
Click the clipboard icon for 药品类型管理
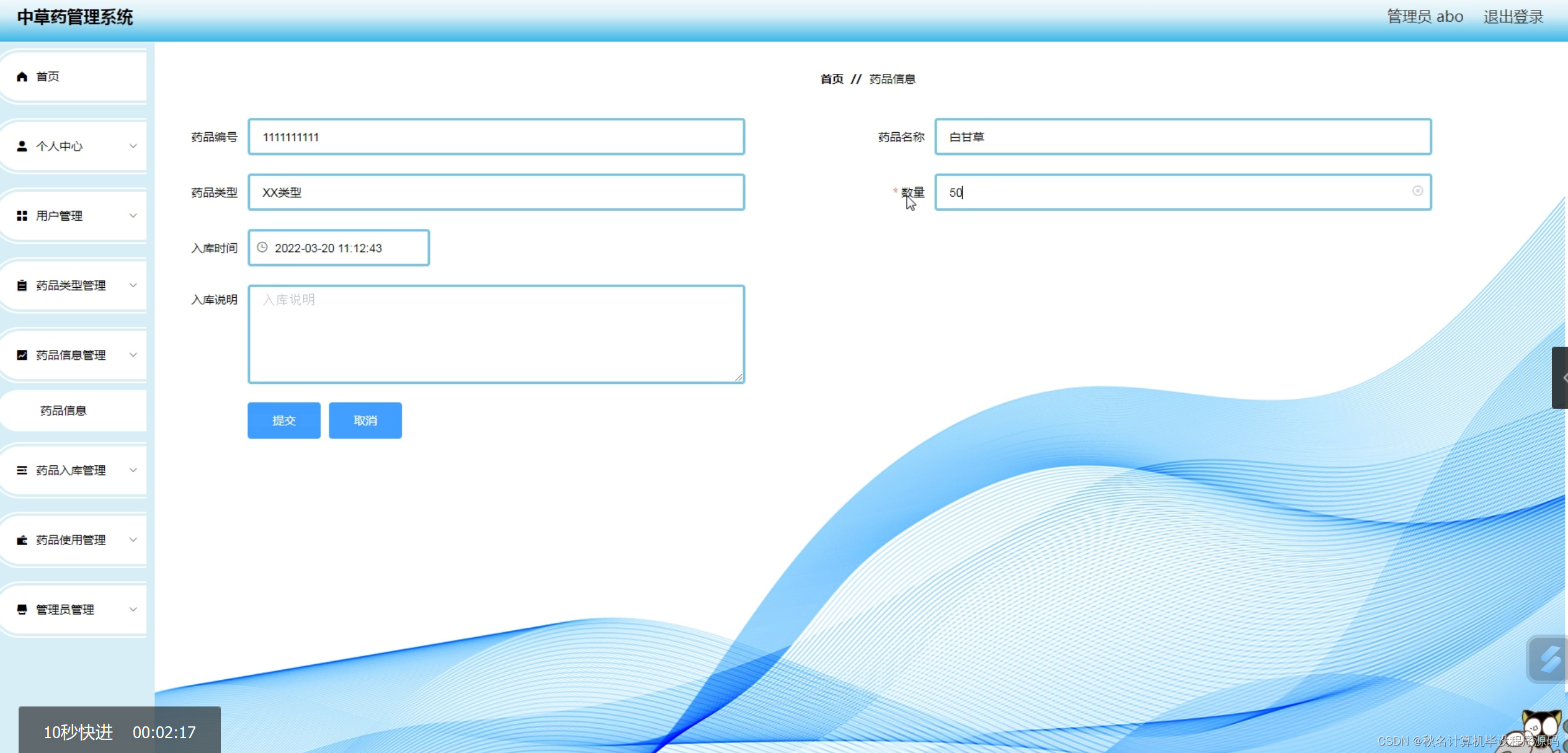[22, 285]
